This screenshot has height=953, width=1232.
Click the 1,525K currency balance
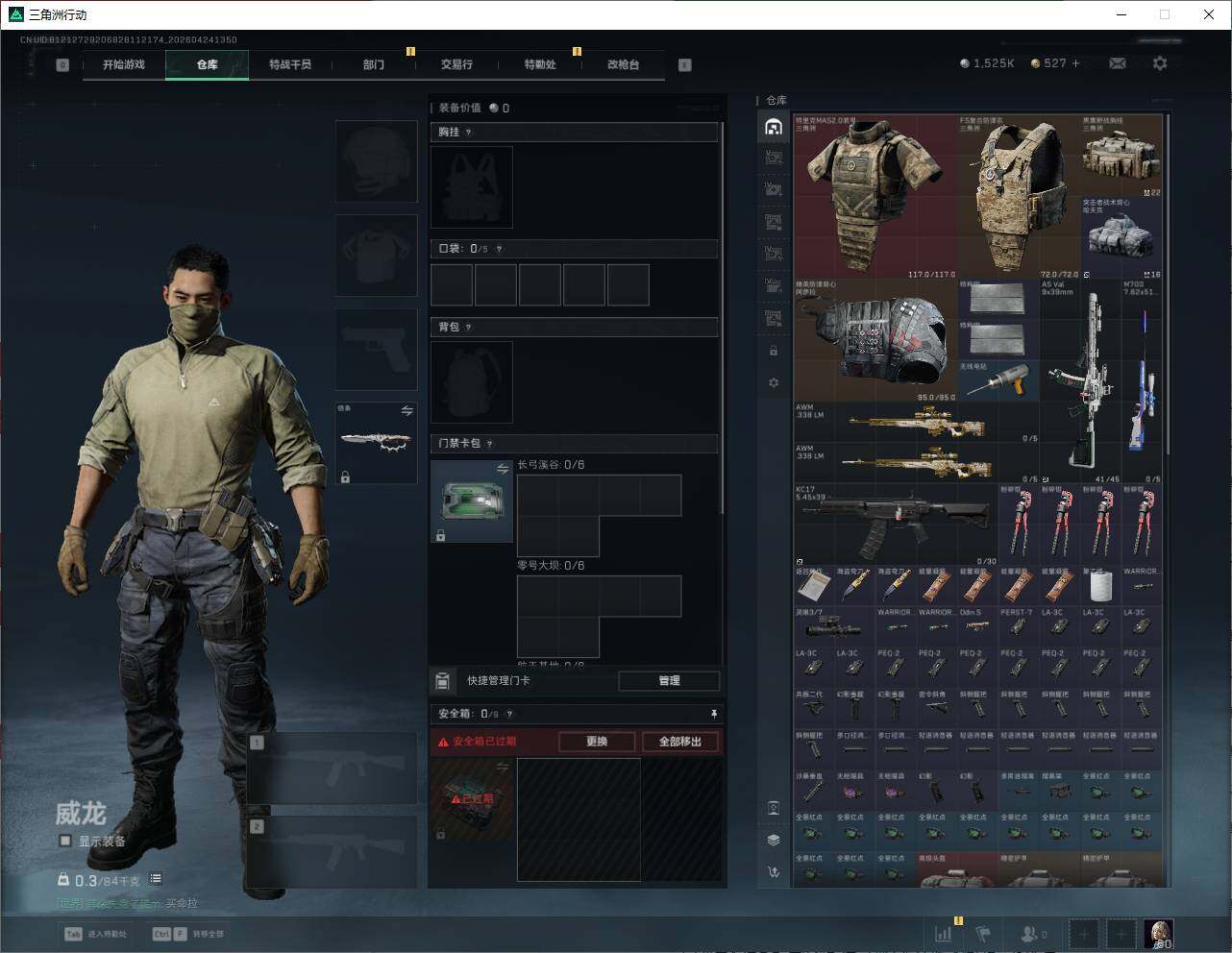pyautogui.click(x=987, y=63)
